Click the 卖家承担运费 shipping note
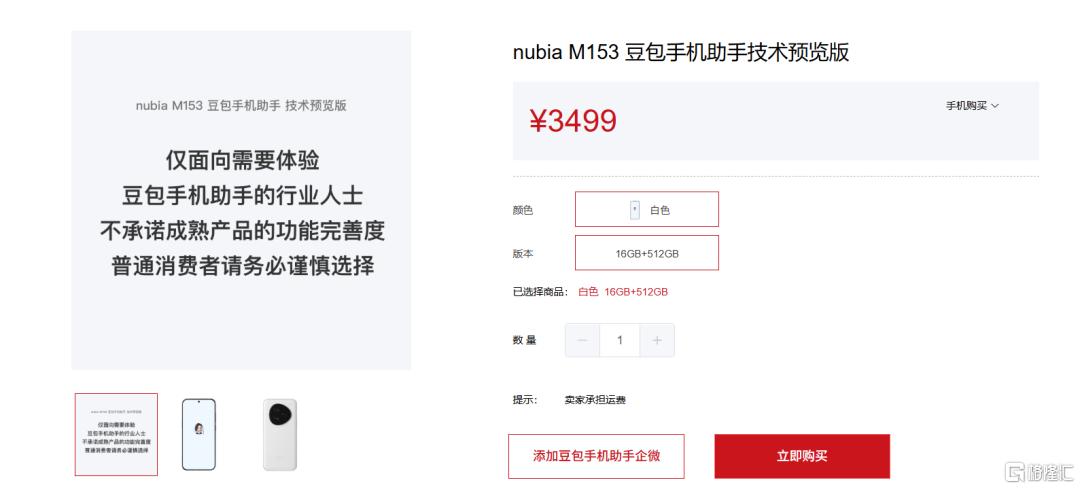Image resolution: width=1080 pixels, height=489 pixels. point(595,400)
